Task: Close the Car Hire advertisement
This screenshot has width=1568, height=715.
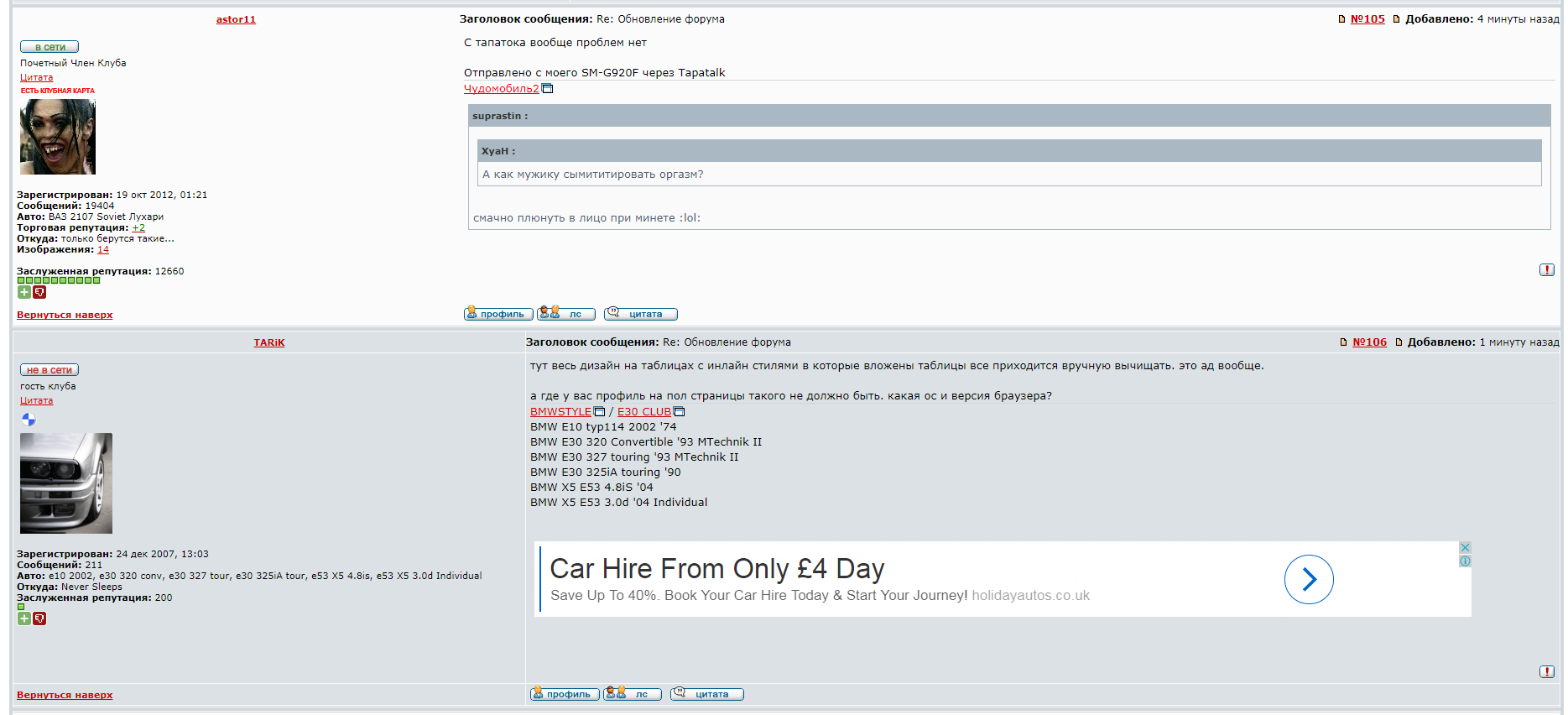Action: (x=1465, y=548)
